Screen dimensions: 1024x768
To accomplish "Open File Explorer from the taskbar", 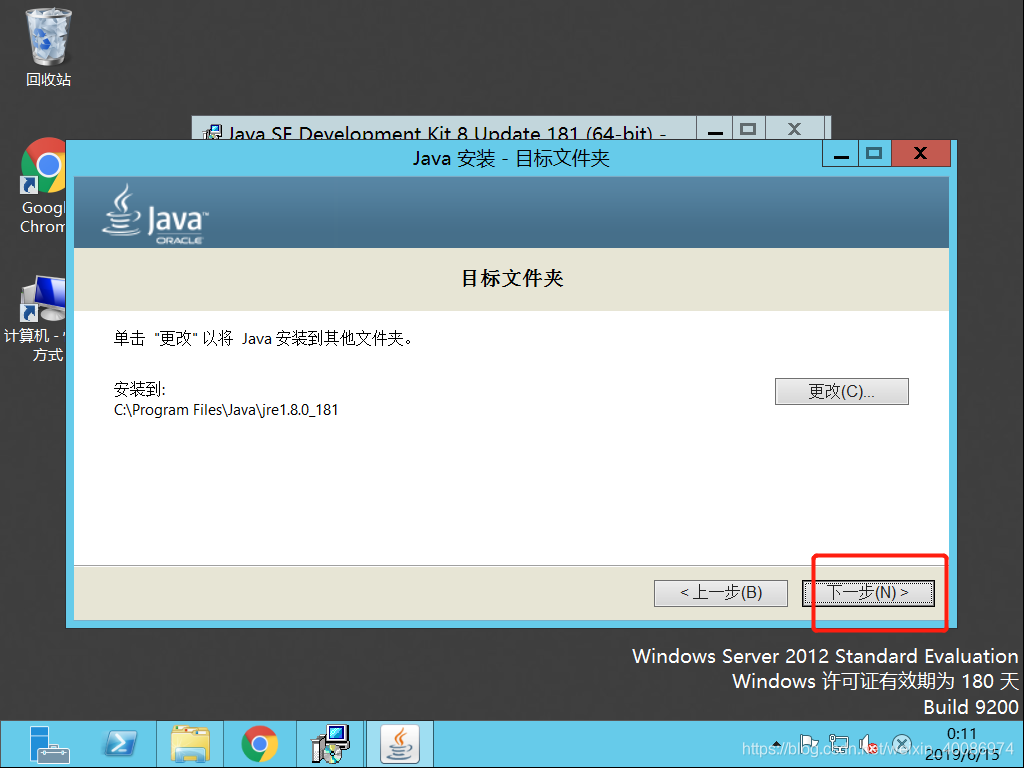I will click(x=190, y=744).
